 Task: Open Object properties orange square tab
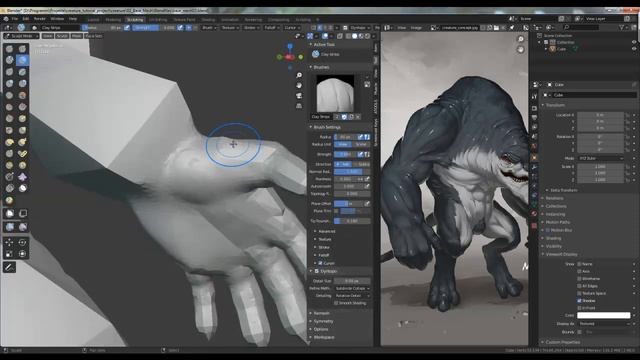click(534, 158)
